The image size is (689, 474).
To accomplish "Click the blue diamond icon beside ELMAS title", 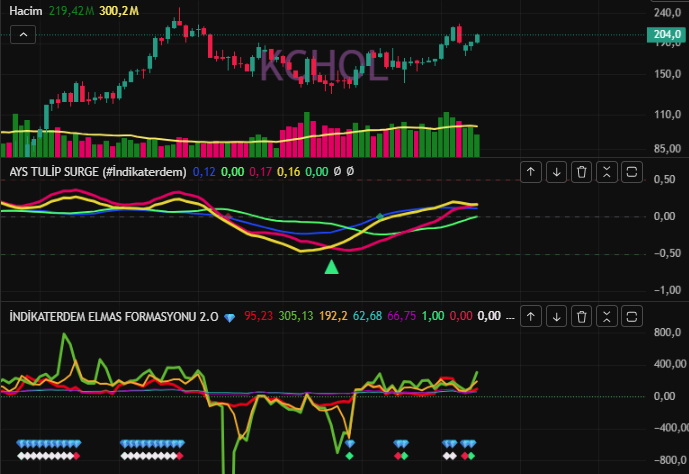I will 229,318.
